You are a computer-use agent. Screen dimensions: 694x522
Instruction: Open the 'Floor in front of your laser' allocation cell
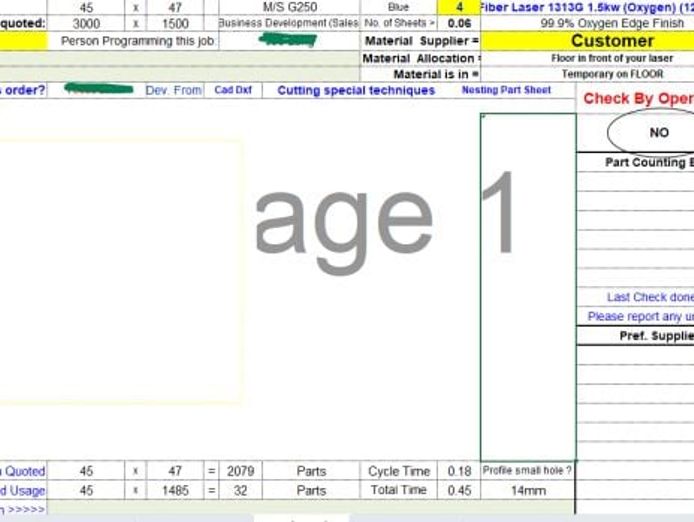click(x=612, y=58)
